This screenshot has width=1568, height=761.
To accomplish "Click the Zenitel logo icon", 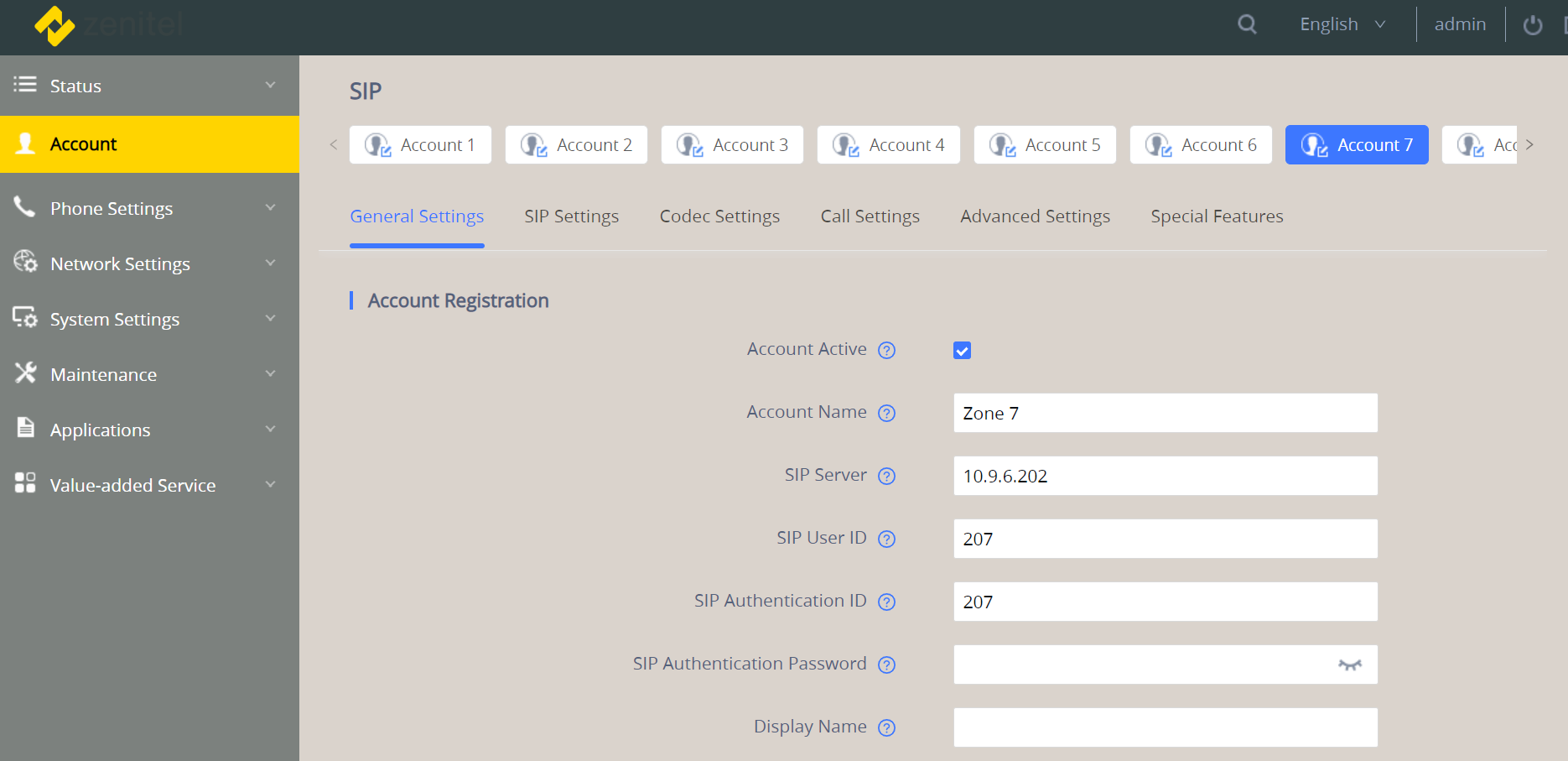I will 55,26.
